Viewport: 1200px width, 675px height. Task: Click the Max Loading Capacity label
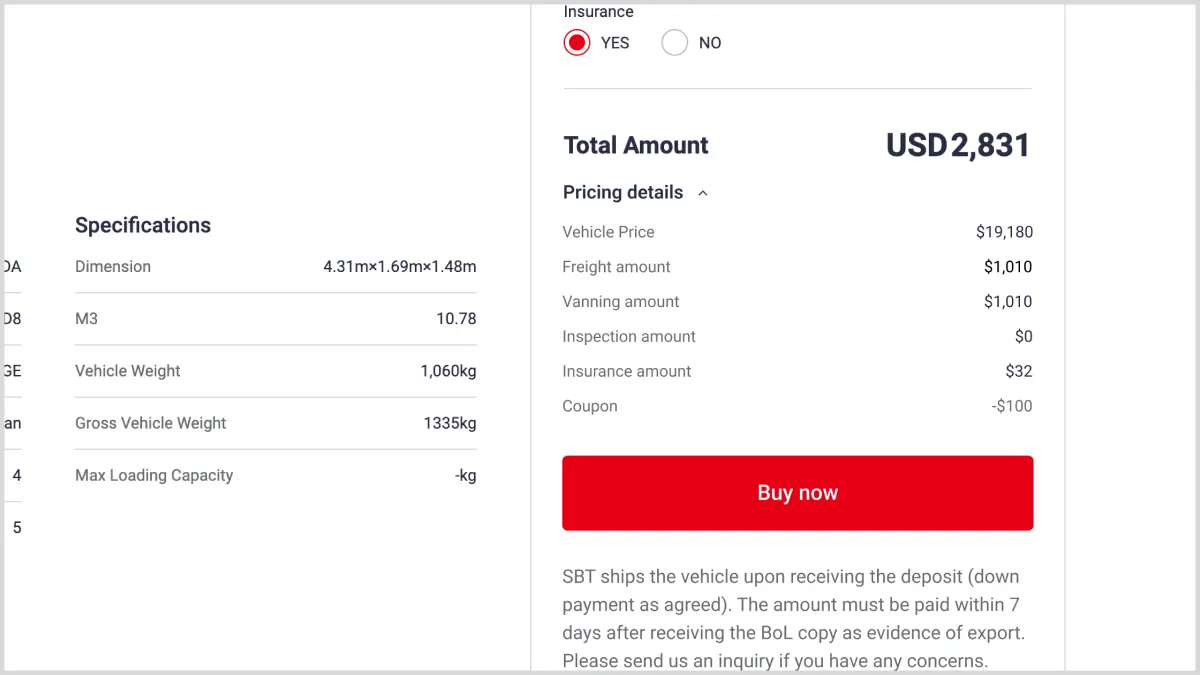click(x=154, y=475)
